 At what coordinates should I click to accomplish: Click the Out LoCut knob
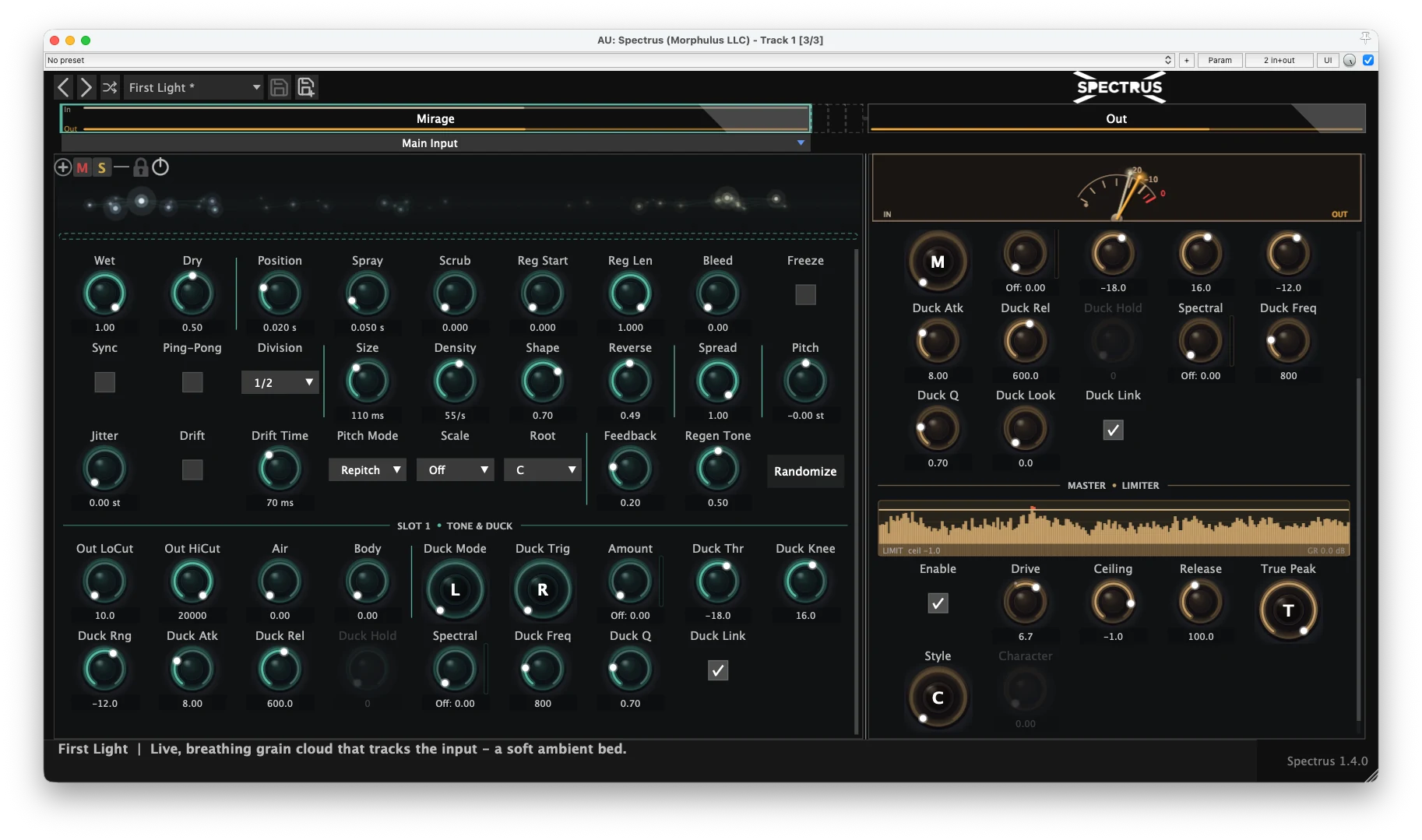(x=104, y=582)
